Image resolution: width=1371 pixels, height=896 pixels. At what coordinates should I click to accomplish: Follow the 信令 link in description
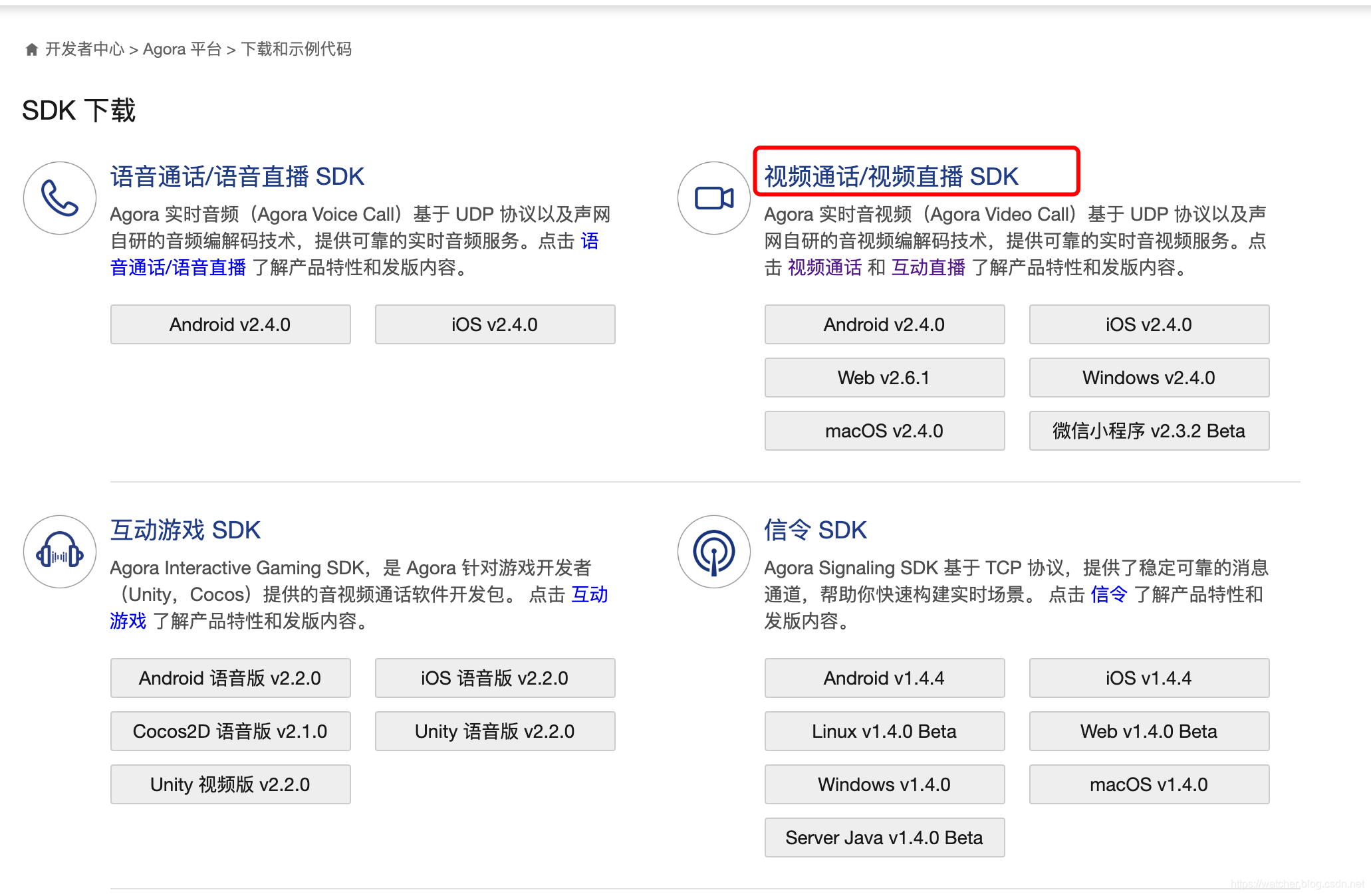click(x=1109, y=594)
